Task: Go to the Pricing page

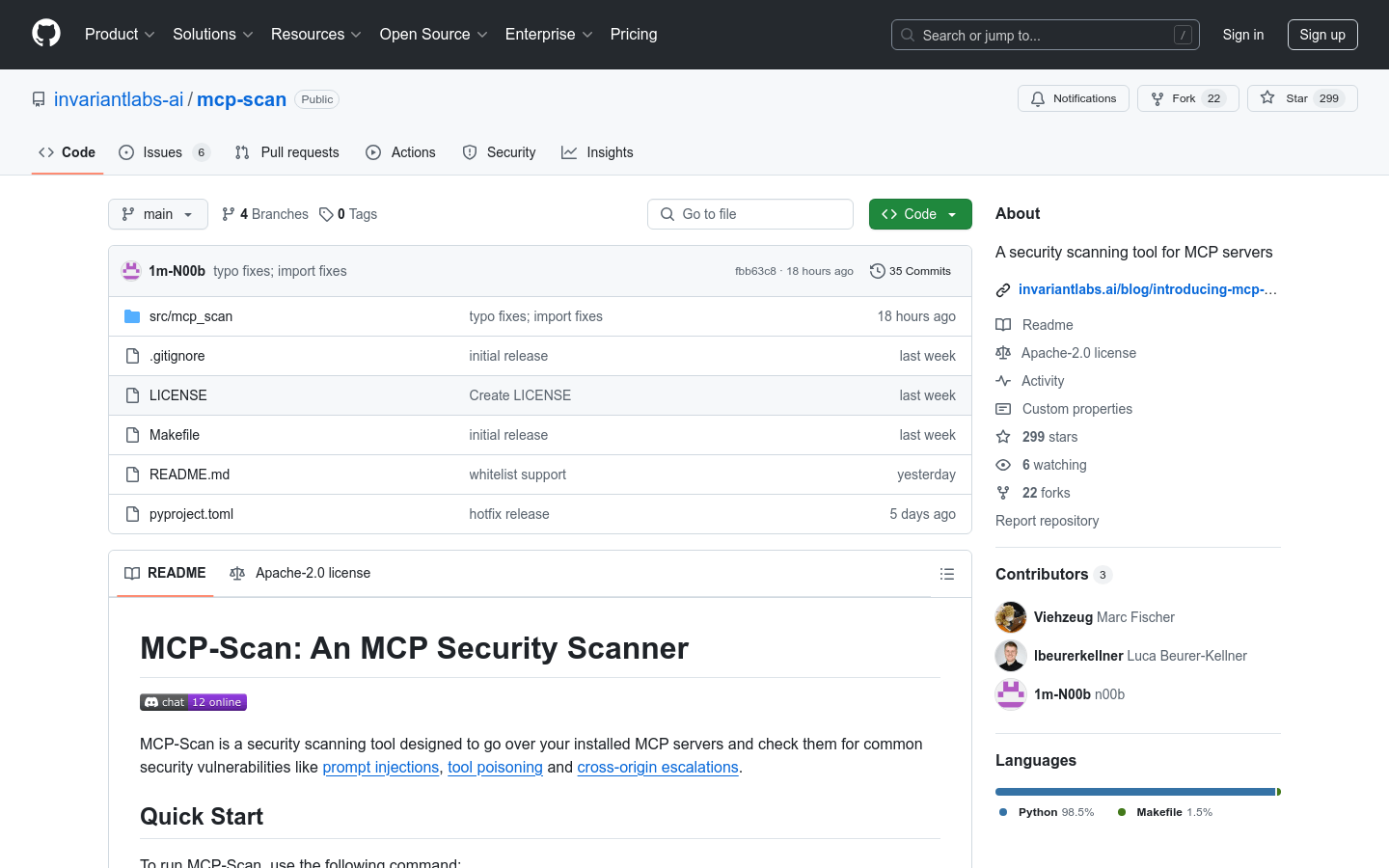Action: click(x=634, y=34)
